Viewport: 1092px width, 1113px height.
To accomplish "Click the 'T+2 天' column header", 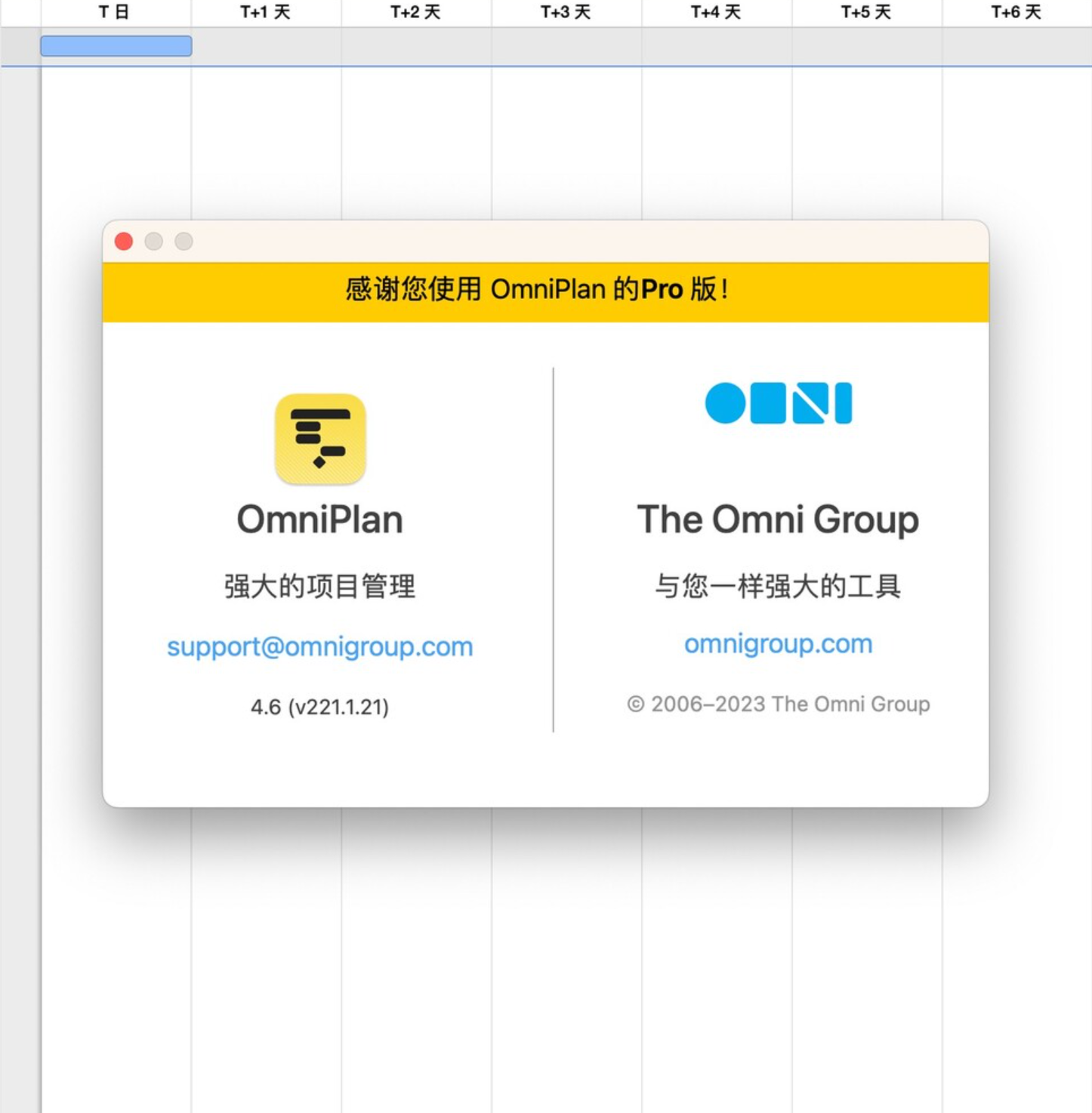I will (415, 12).
